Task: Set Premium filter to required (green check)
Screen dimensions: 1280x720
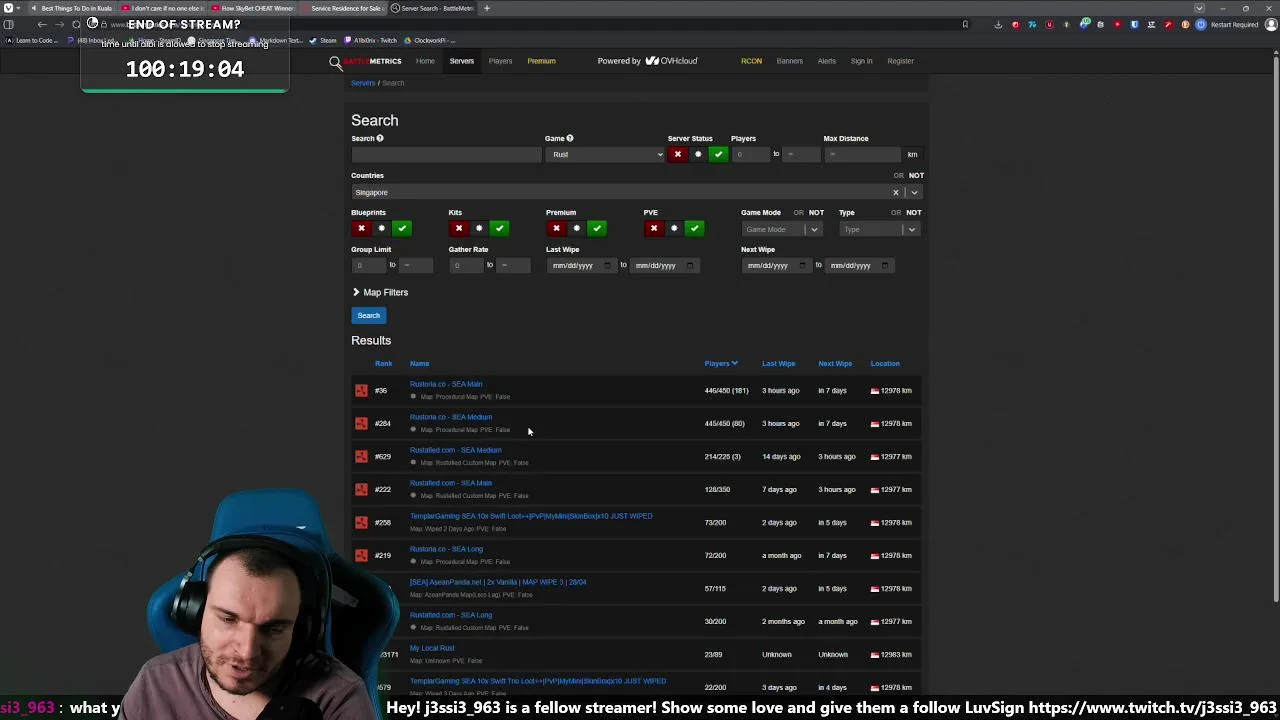Action: [597, 228]
